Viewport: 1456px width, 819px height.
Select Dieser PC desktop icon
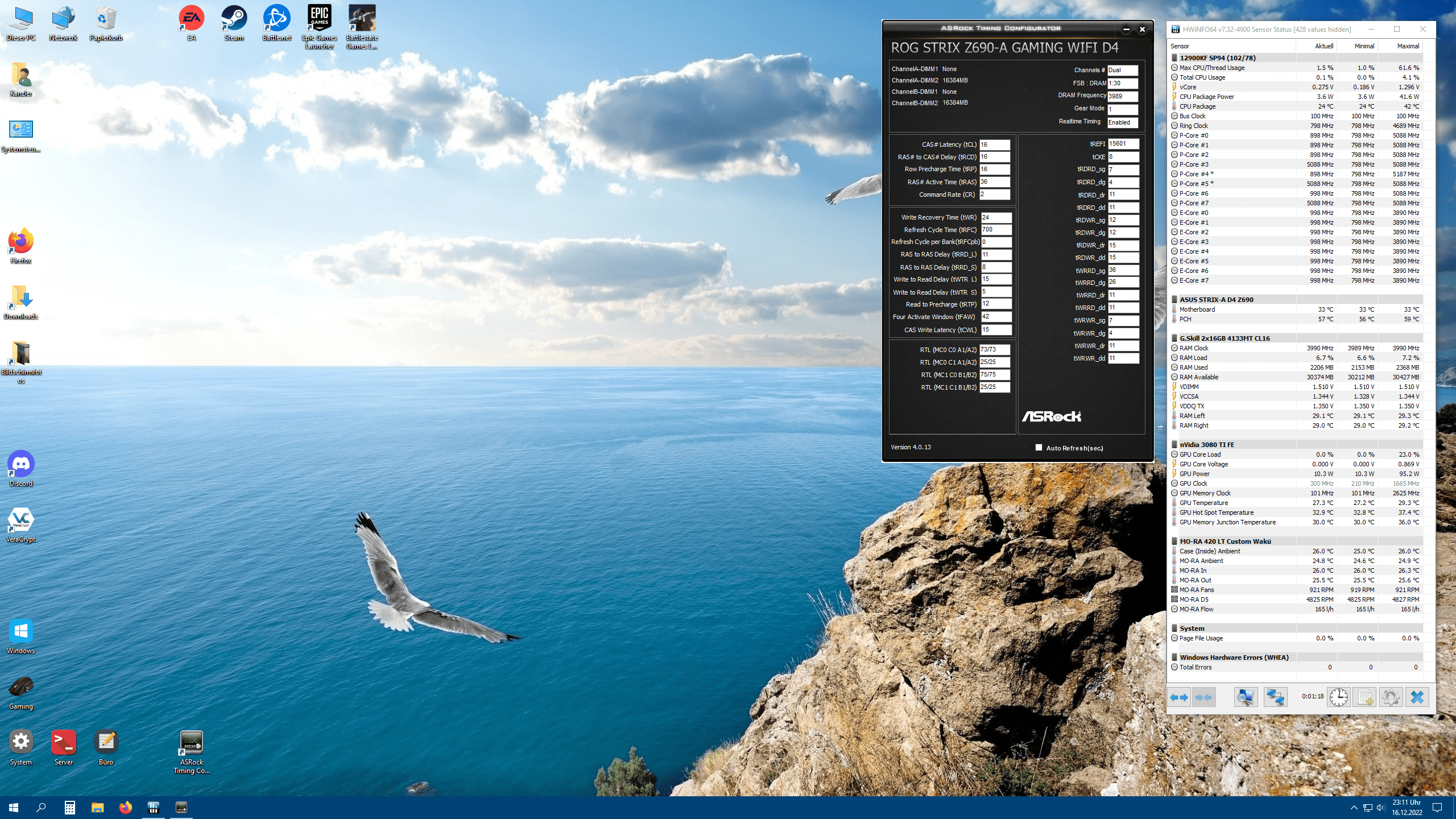coord(21,24)
